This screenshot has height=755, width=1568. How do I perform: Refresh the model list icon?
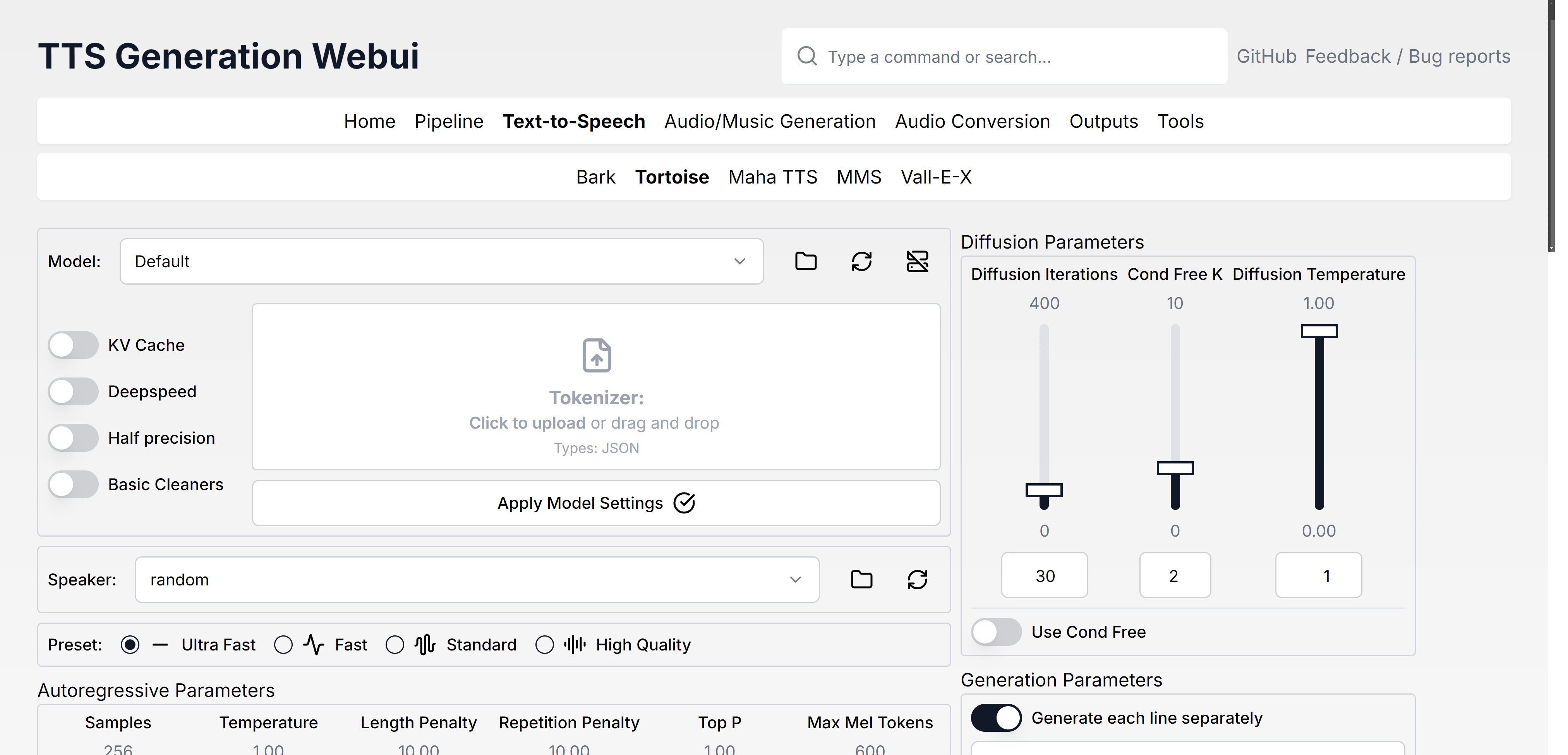[861, 261]
